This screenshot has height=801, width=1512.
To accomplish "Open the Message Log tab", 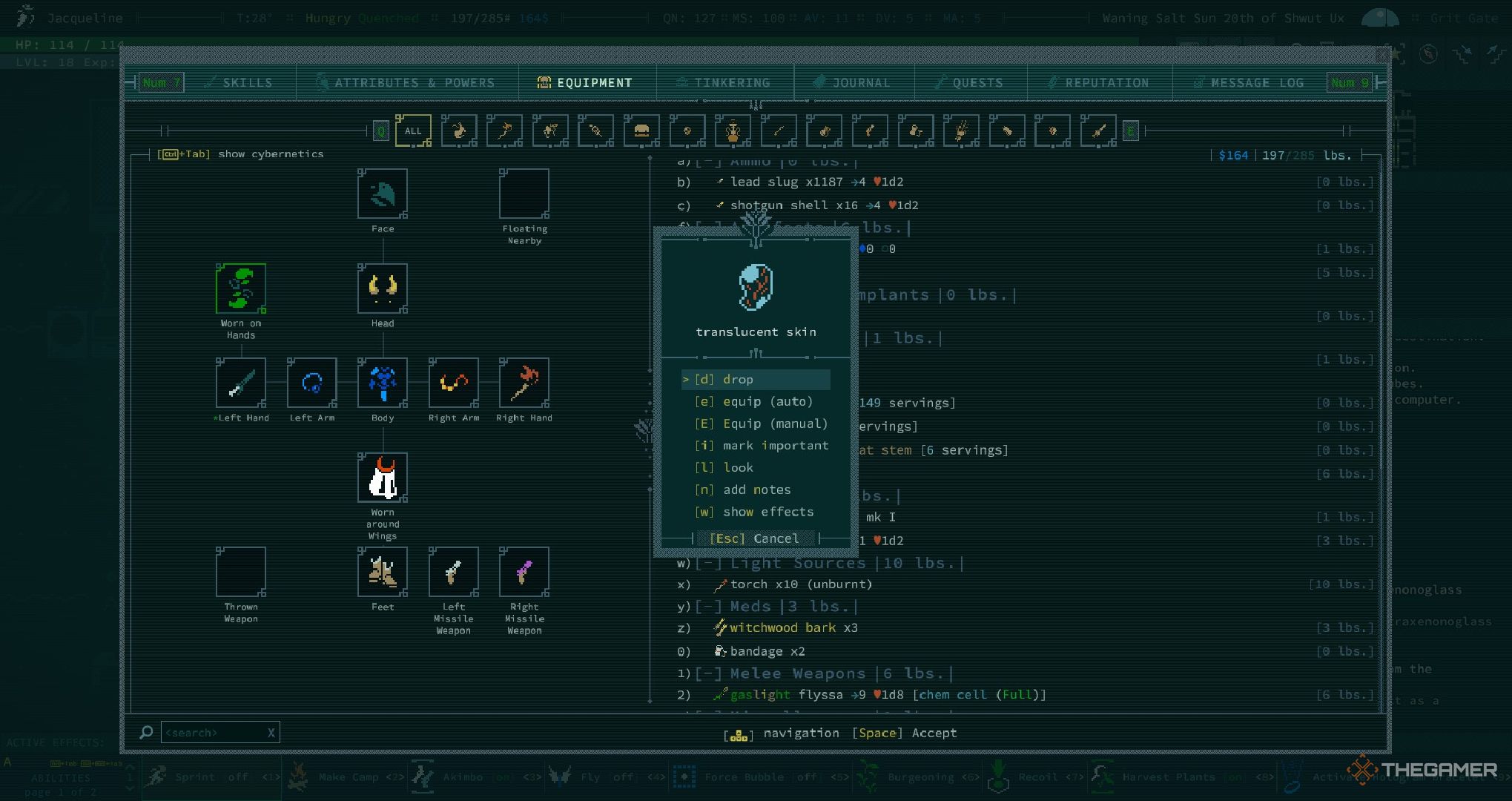I will coord(1249,82).
